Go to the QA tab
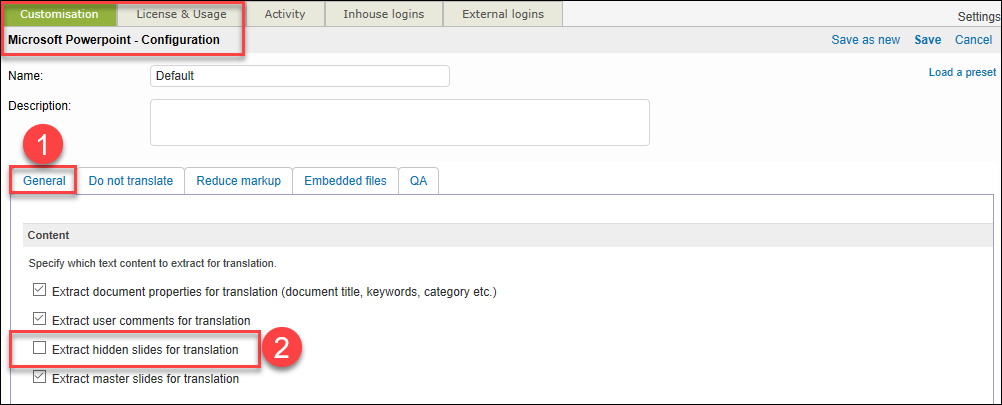The image size is (1002, 405). (x=418, y=181)
